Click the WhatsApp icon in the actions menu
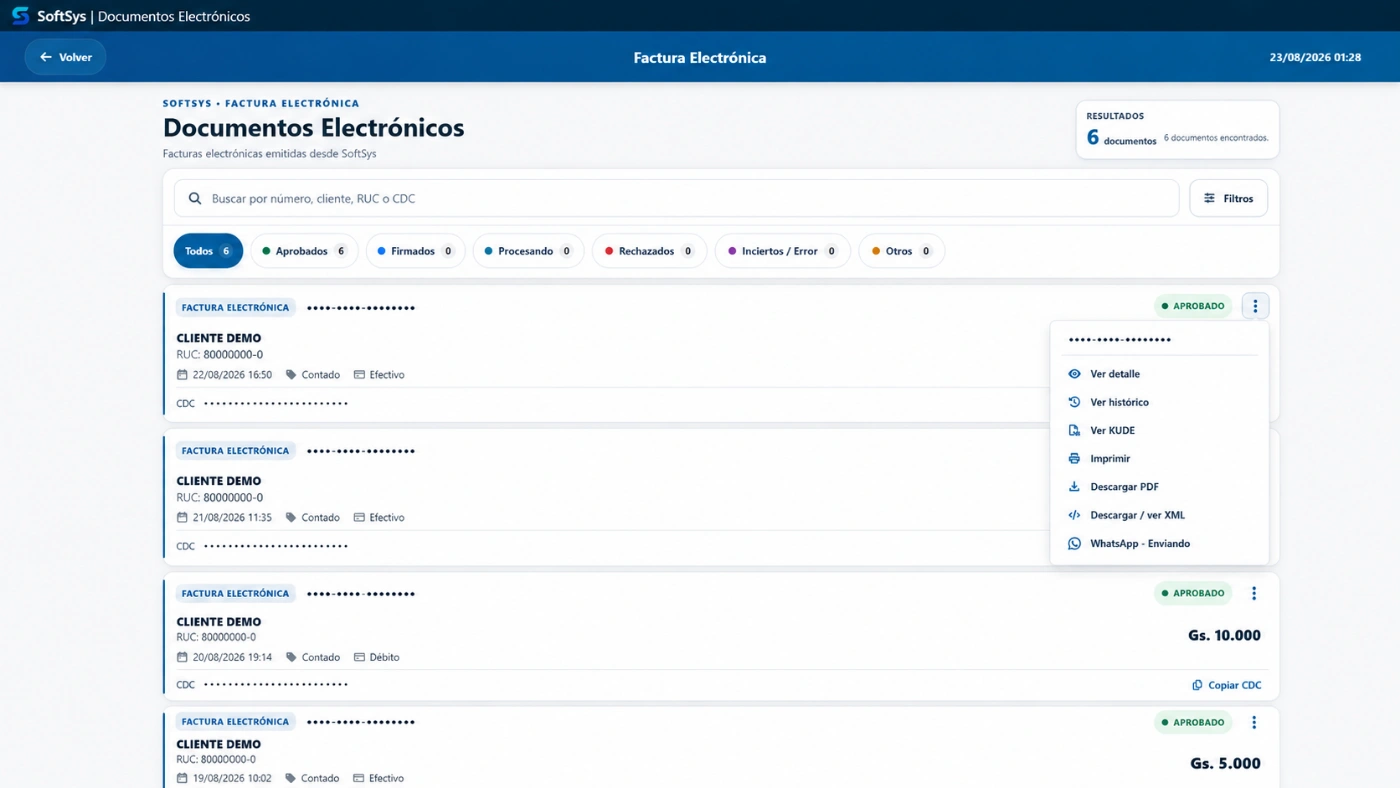1400x788 pixels. pyautogui.click(x=1074, y=543)
